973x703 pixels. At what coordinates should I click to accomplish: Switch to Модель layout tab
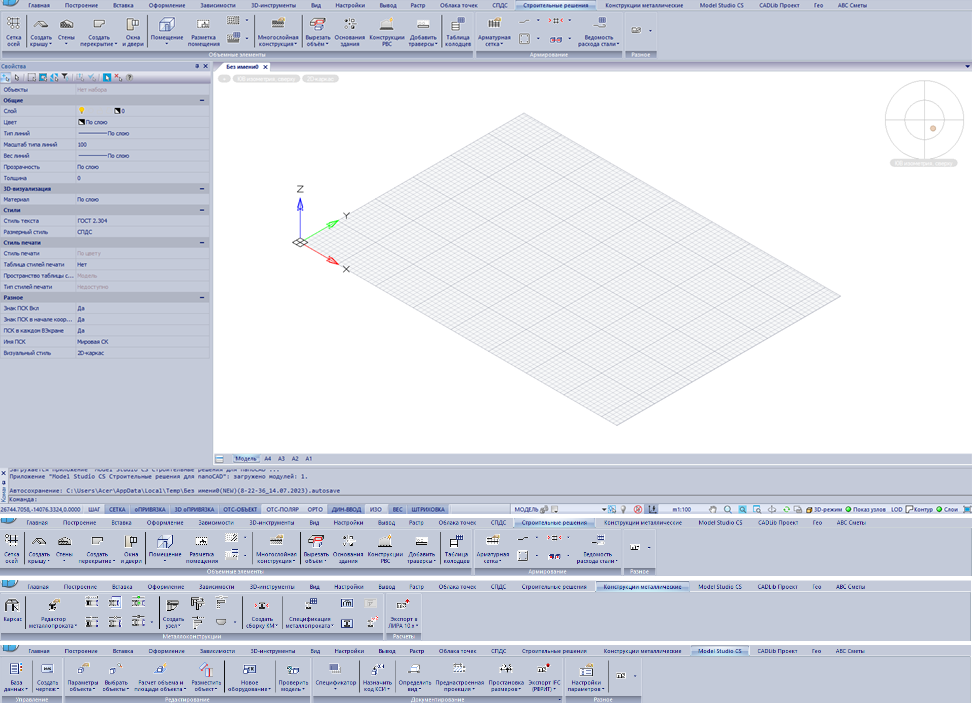pos(246,459)
